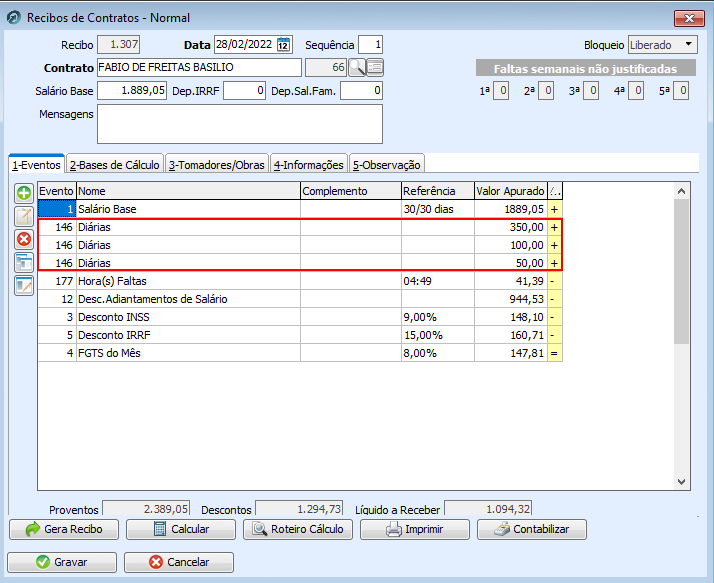Open the Bloqueio dropdown showing Liberado
714x583 pixels.
[663, 45]
